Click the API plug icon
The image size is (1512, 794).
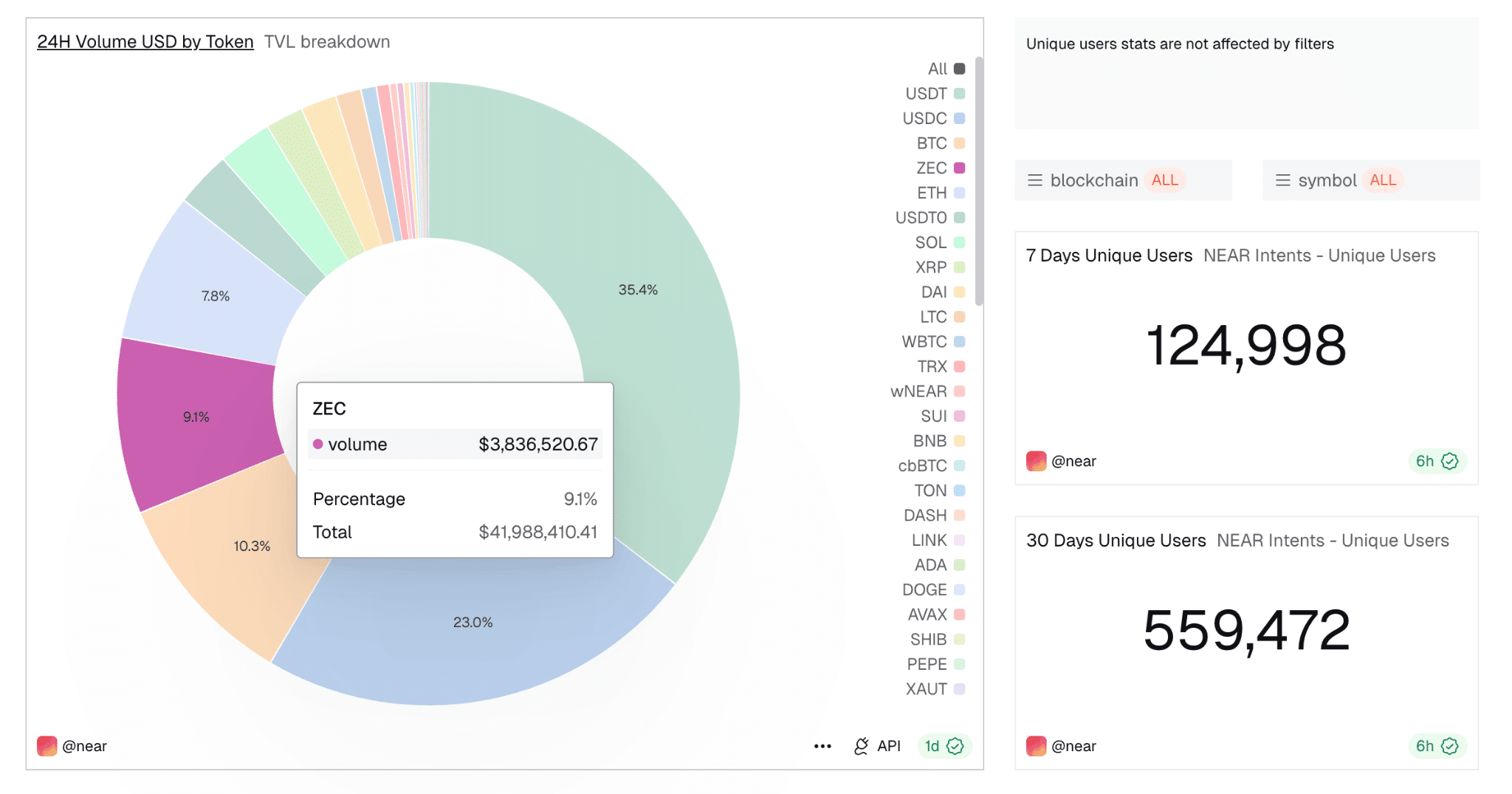click(x=861, y=746)
